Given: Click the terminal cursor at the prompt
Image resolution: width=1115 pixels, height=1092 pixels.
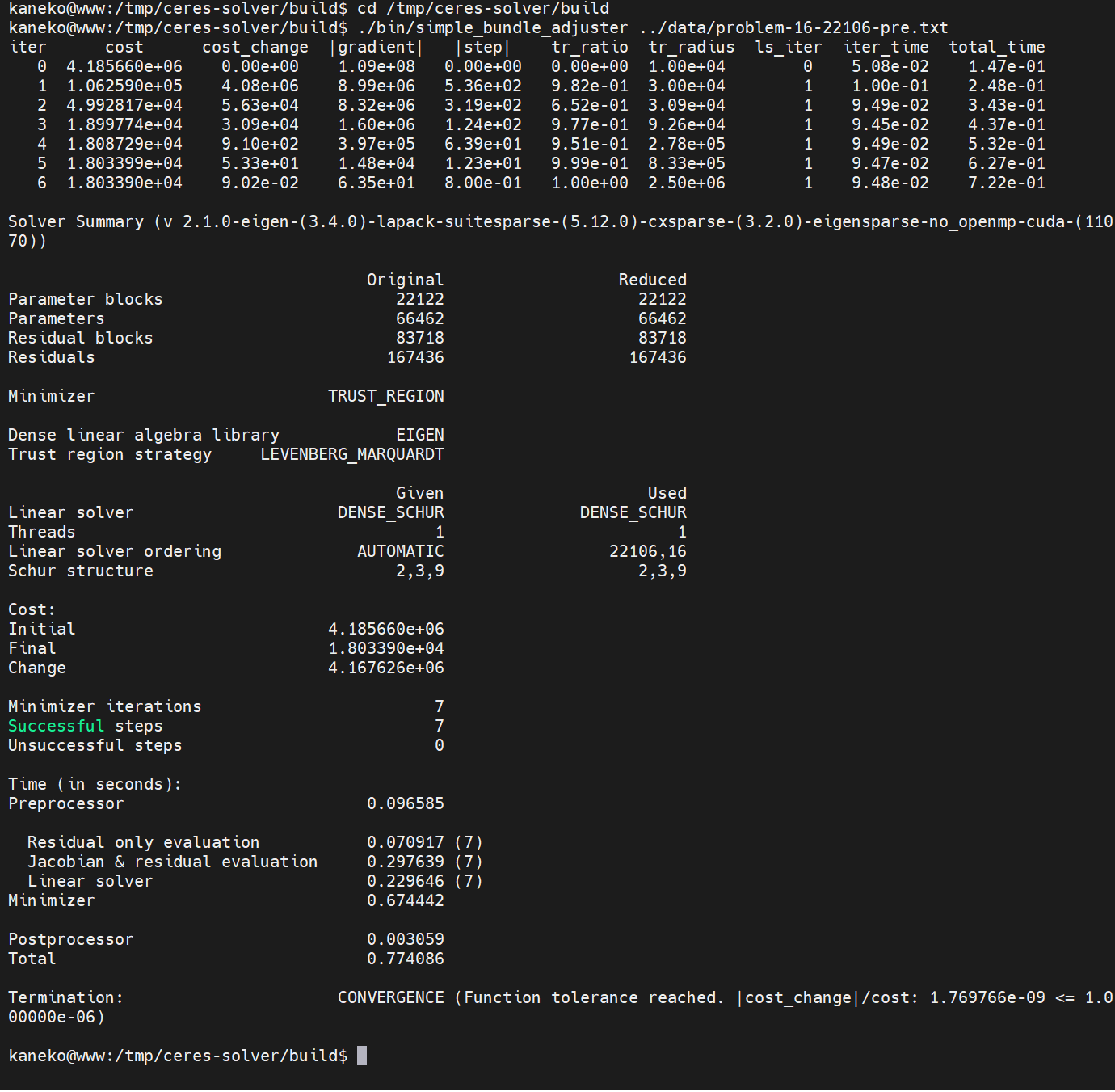Looking at the screenshot, I should pyautogui.click(x=362, y=1056).
